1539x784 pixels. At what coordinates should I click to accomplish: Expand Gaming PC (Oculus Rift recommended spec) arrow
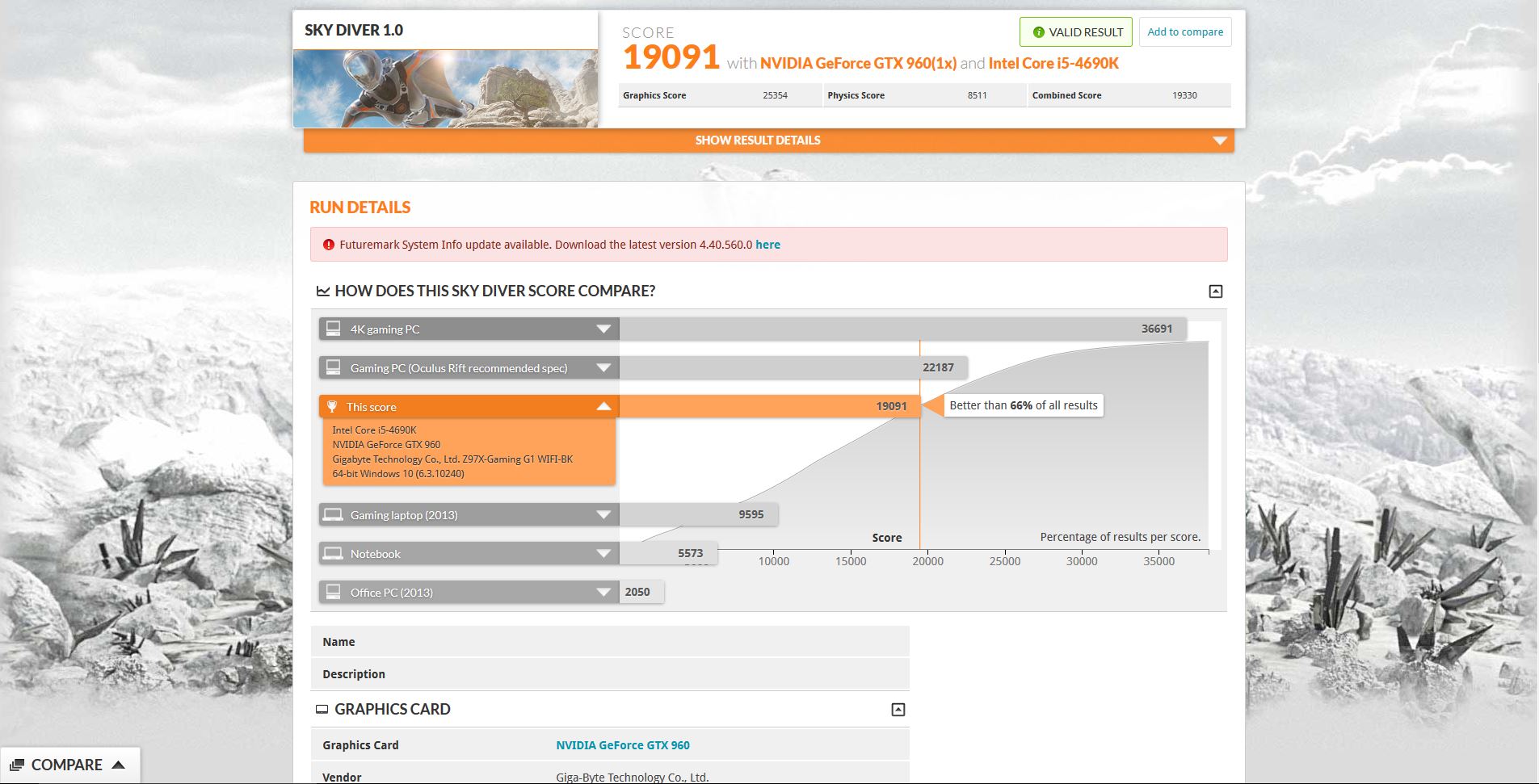pos(603,367)
